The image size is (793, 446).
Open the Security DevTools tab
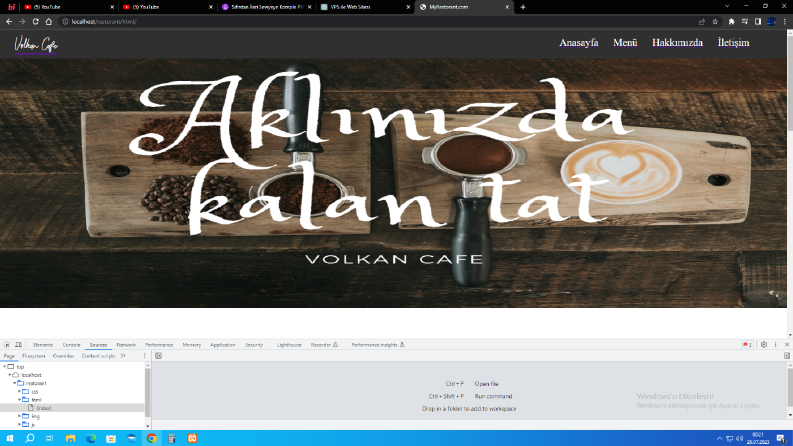254,345
